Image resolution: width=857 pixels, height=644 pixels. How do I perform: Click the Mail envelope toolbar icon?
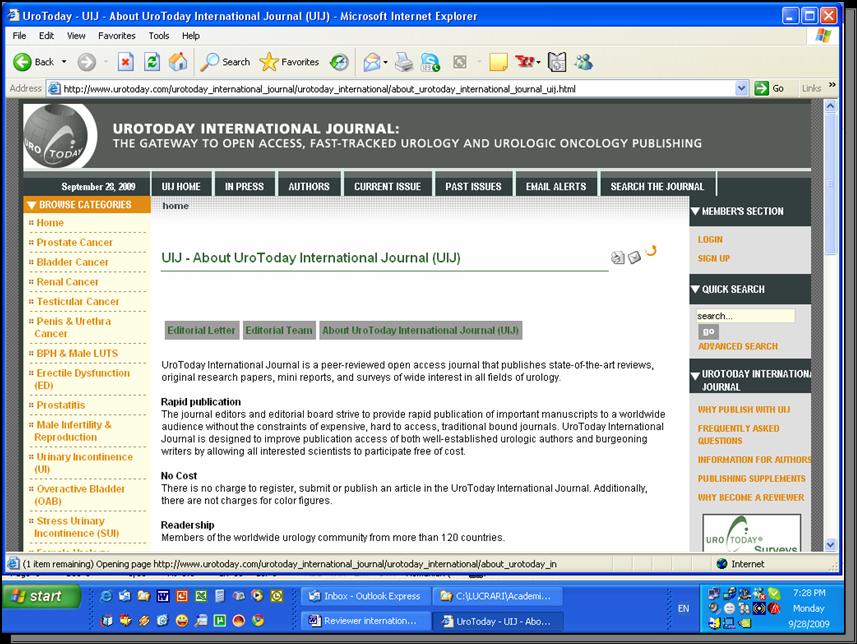[372, 62]
